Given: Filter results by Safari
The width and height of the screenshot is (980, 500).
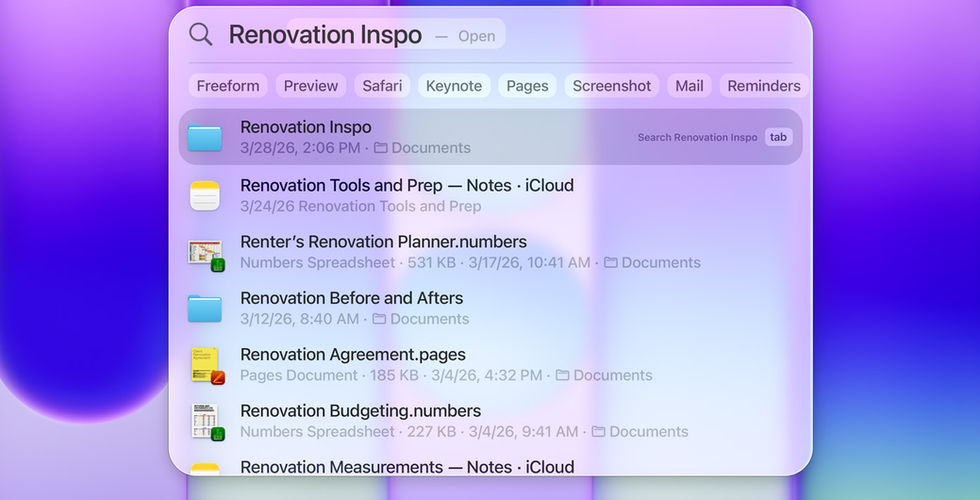Looking at the screenshot, I should click(382, 86).
